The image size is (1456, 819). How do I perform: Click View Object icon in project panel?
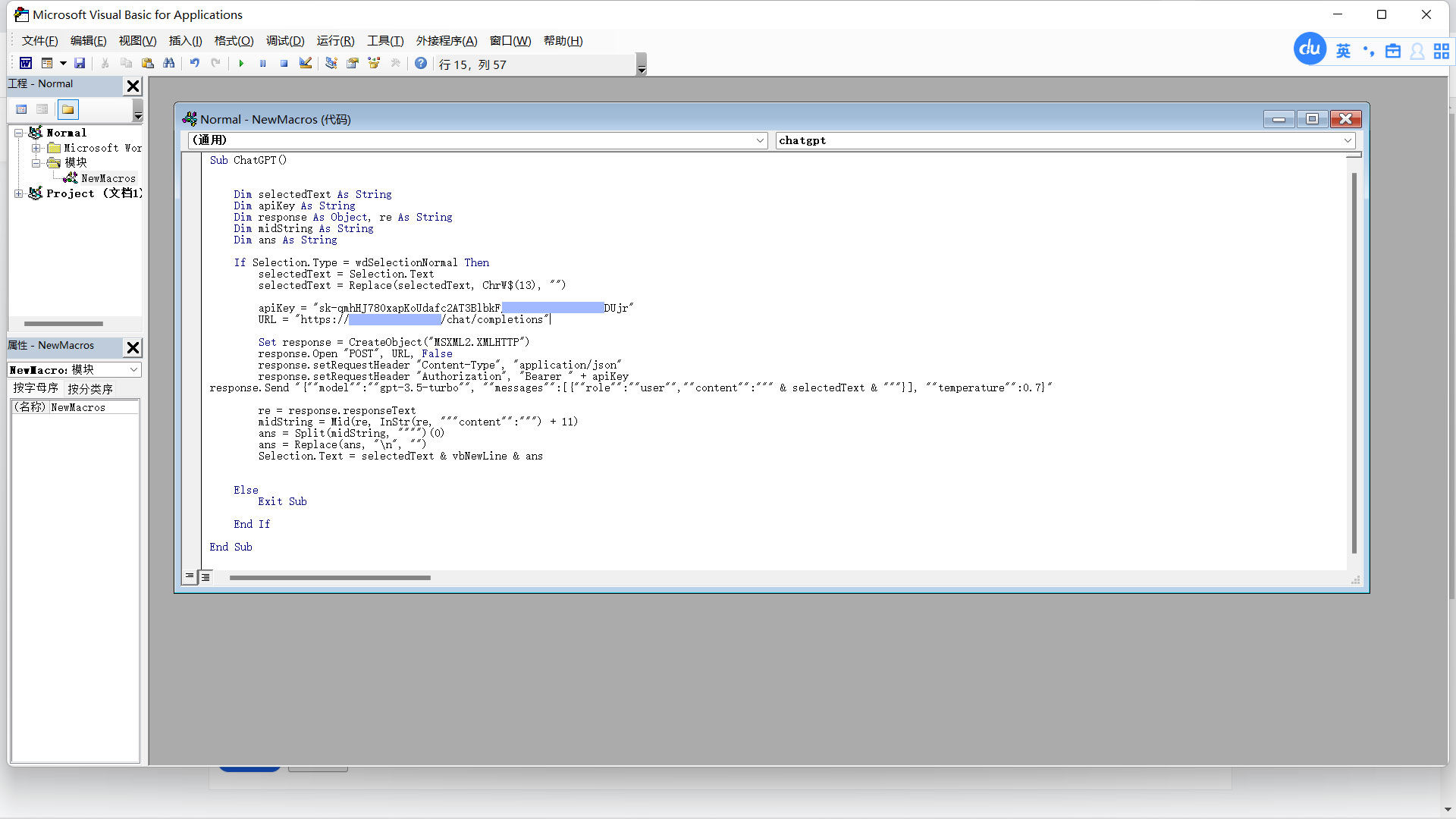point(42,110)
